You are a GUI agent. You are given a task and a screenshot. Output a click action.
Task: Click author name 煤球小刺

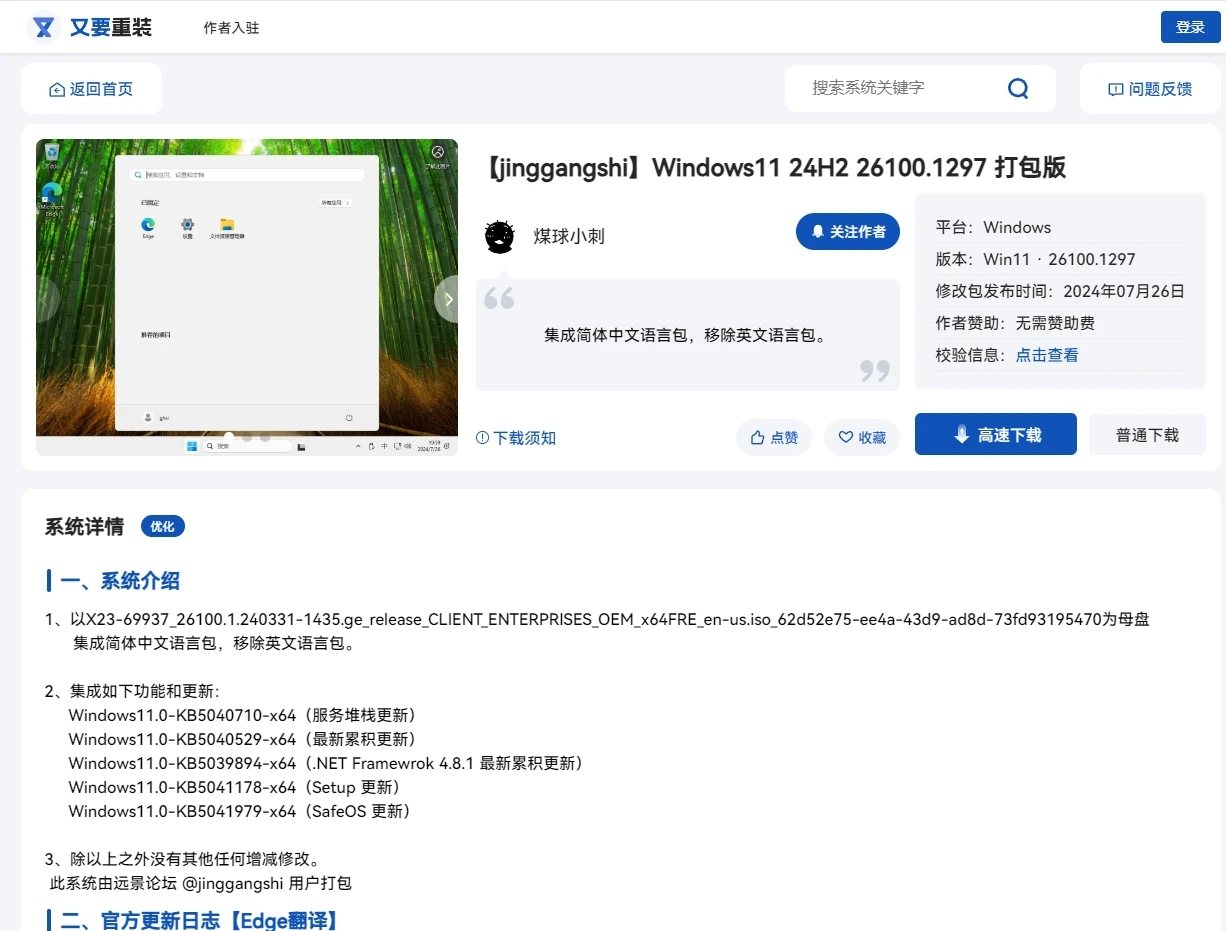(x=569, y=236)
